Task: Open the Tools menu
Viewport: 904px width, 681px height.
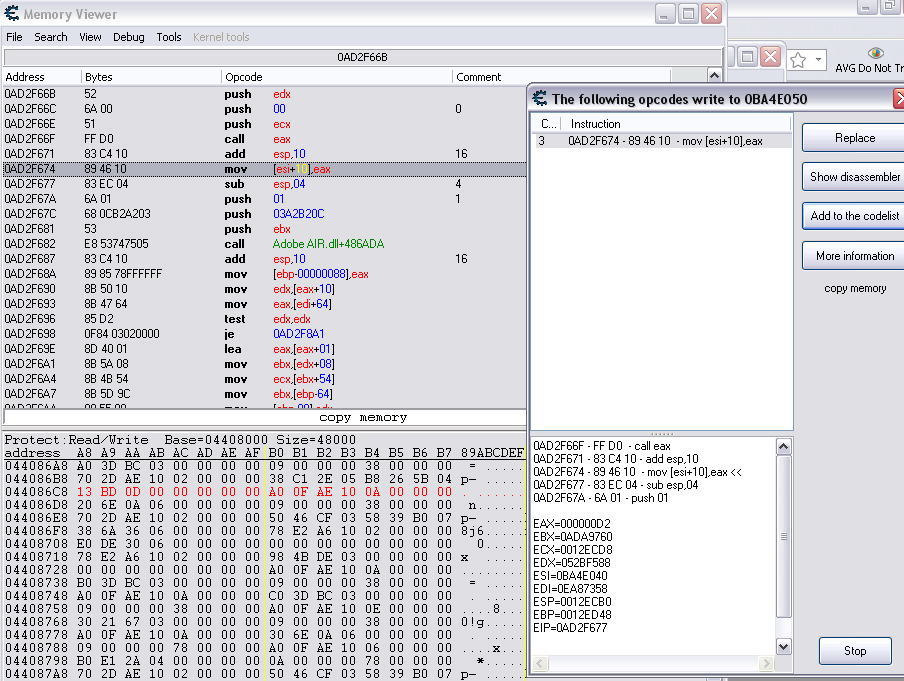Action: pos(169,37)
